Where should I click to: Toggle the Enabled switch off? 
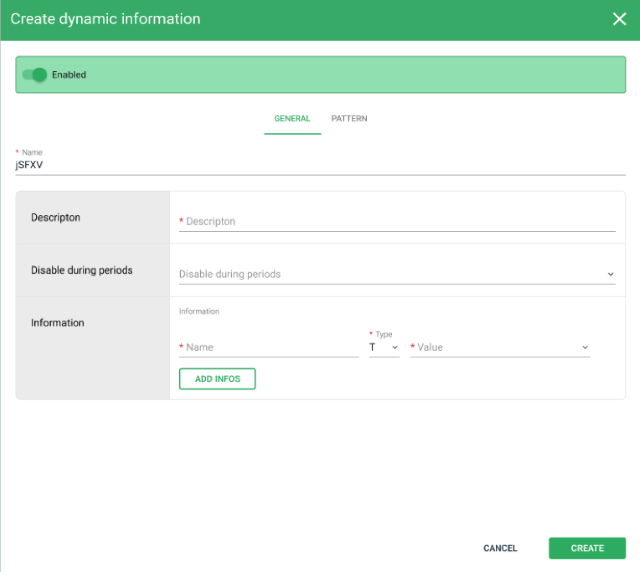point(35,74)
